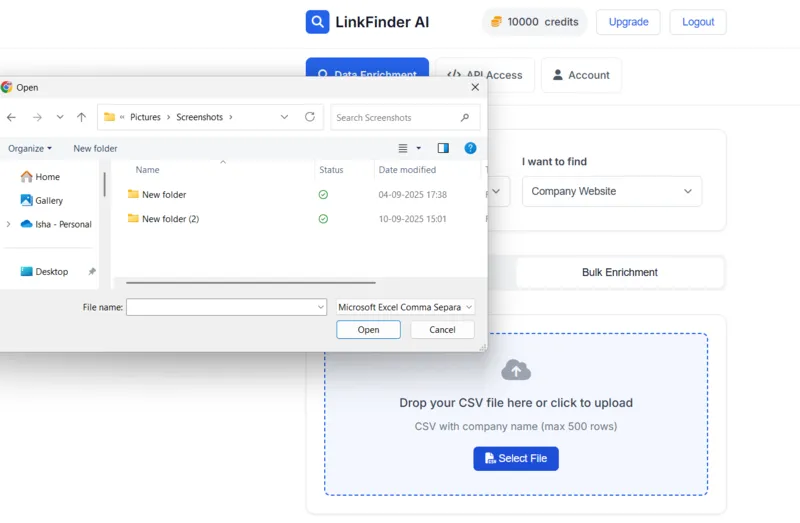Click the LinkFinder AI search logo icon

[x=317, y=22]
